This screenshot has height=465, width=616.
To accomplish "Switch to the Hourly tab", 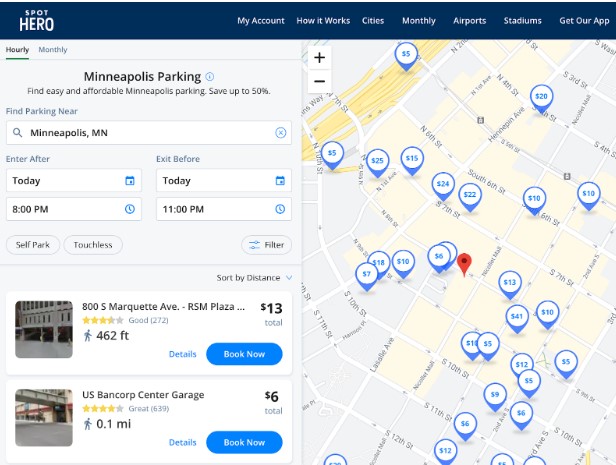I will 17,50.
